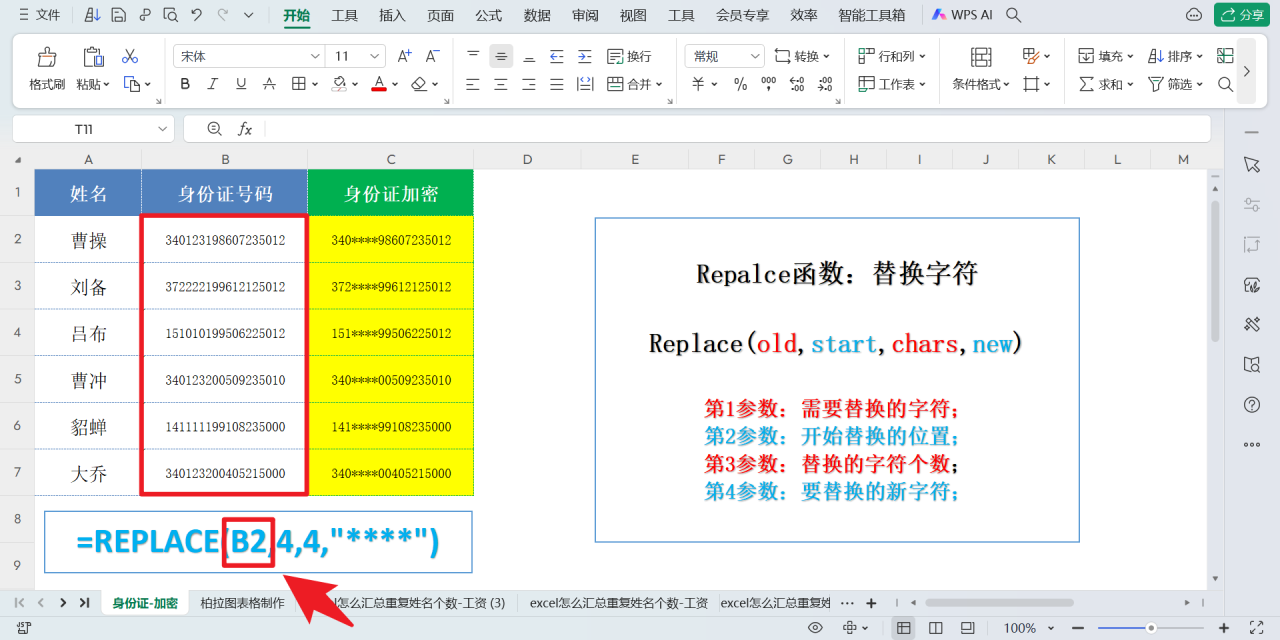Select middle vertical alignment button

pos(501,56)
